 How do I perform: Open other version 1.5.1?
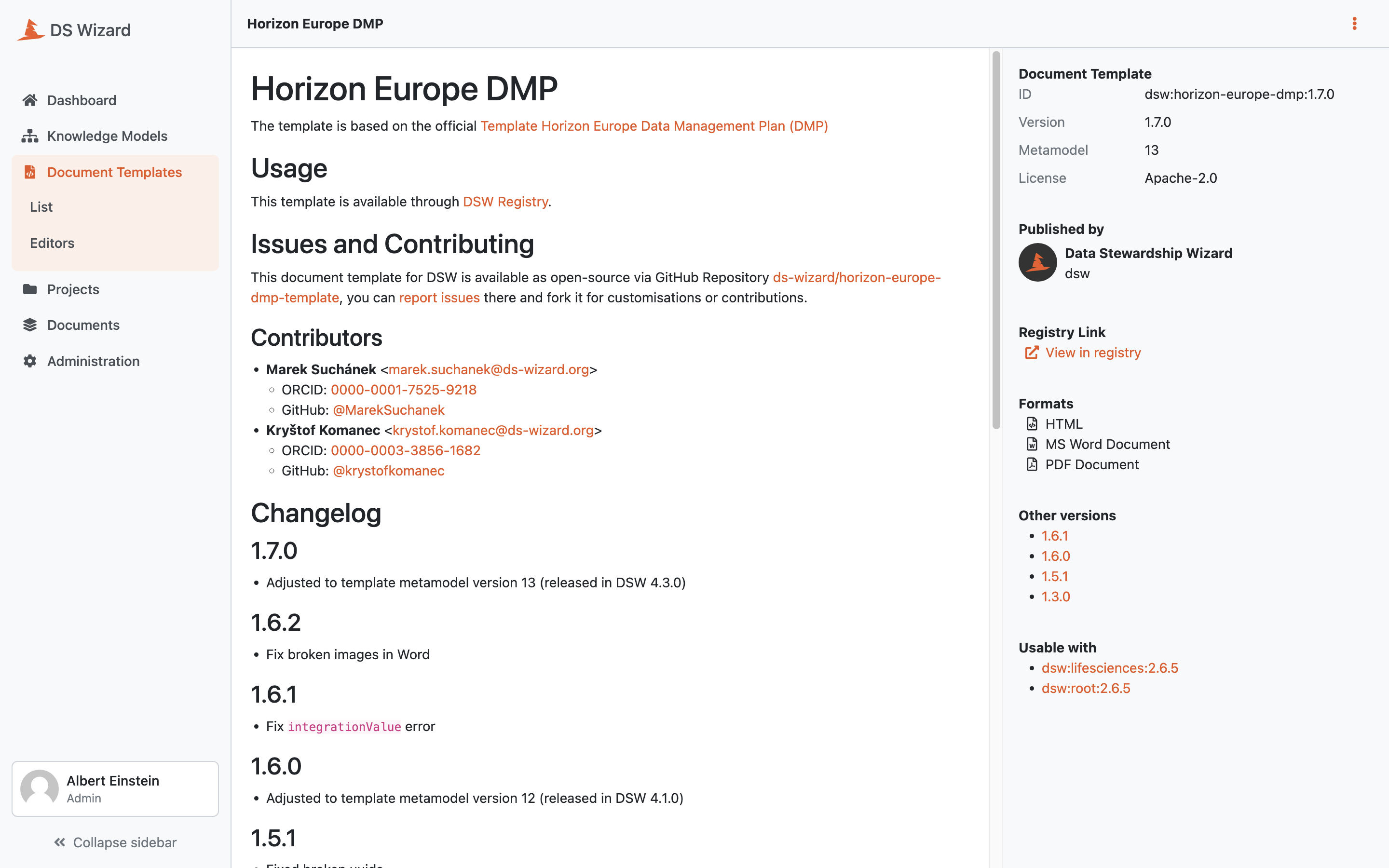(1055, 576)
